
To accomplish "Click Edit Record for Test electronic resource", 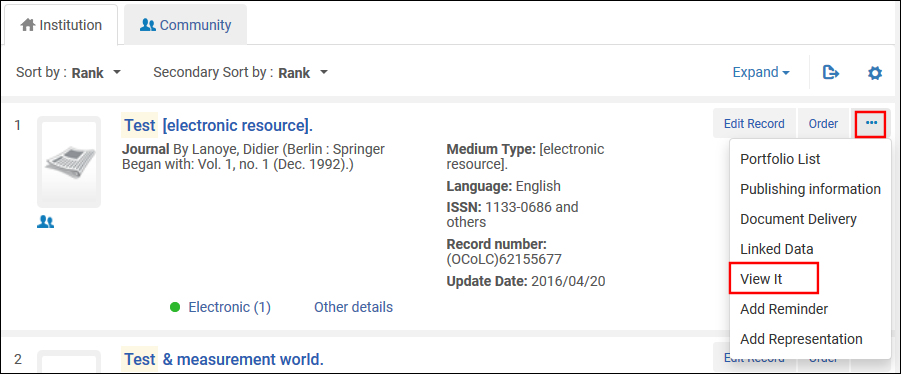I will [x=754, y=124].
